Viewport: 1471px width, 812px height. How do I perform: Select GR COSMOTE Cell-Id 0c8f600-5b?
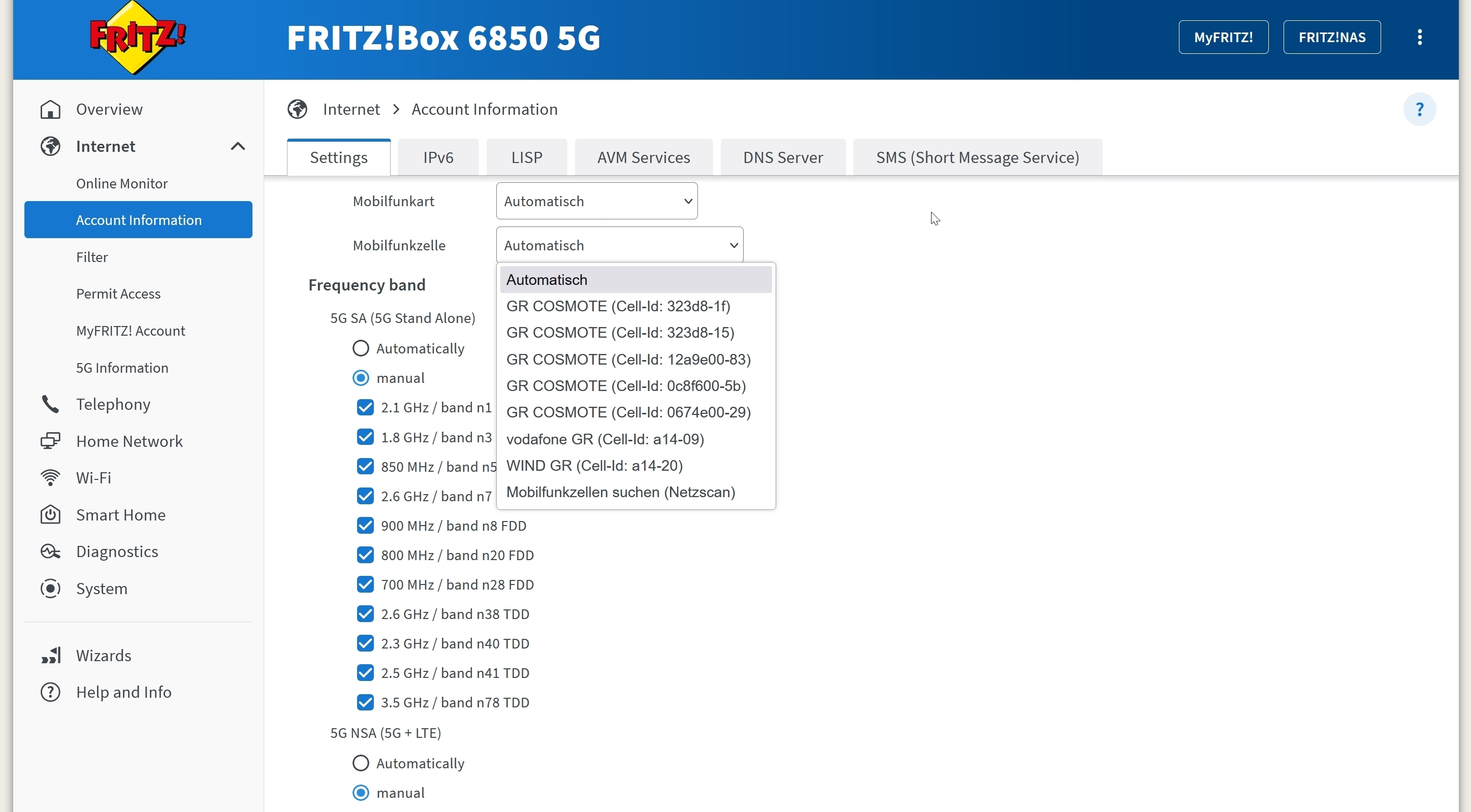pyautogui.click(x=635, y=386)
